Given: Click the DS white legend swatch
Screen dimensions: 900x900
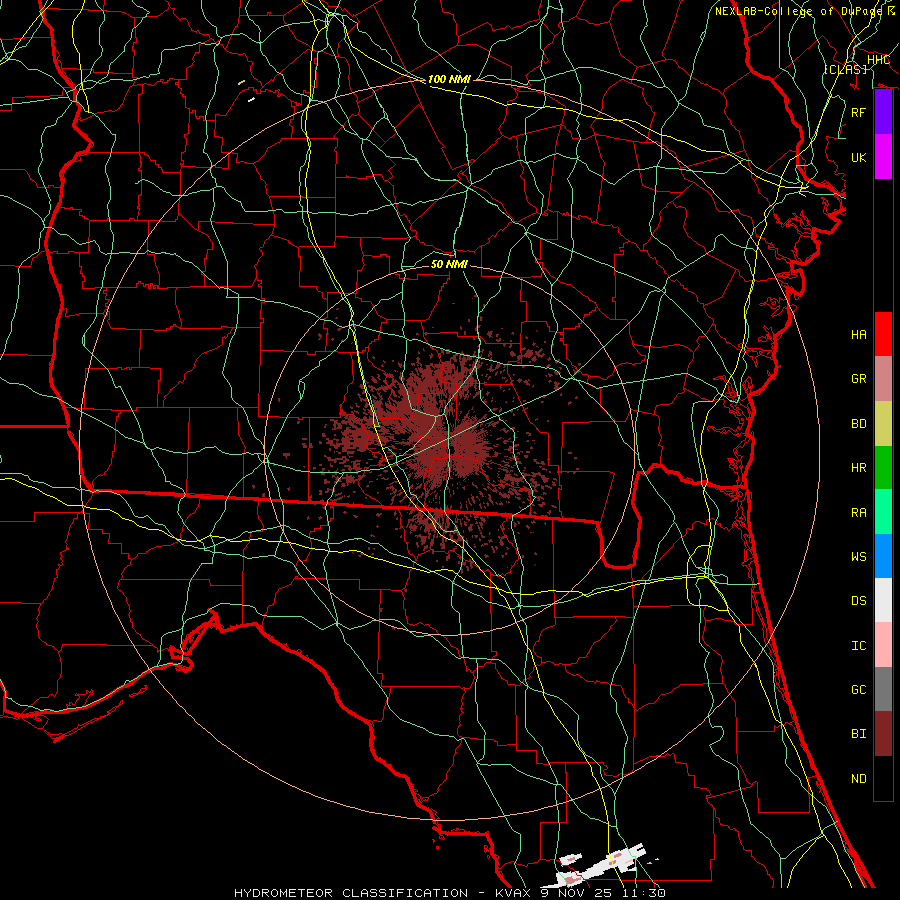Looking at the screenshot, I should pyautogui.click(x=883, y=600).
